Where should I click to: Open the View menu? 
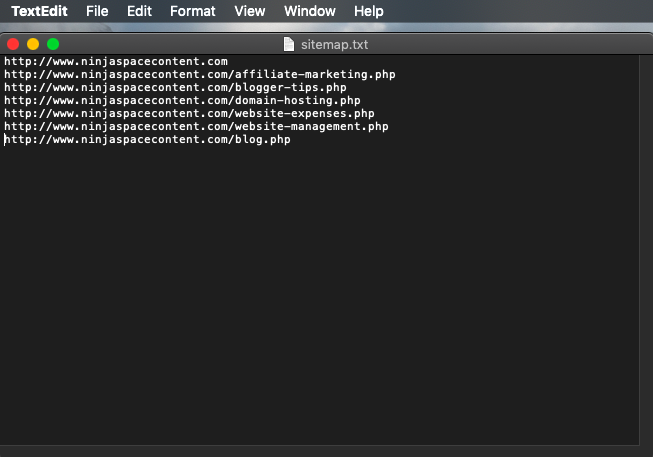[x=250, y=11]
